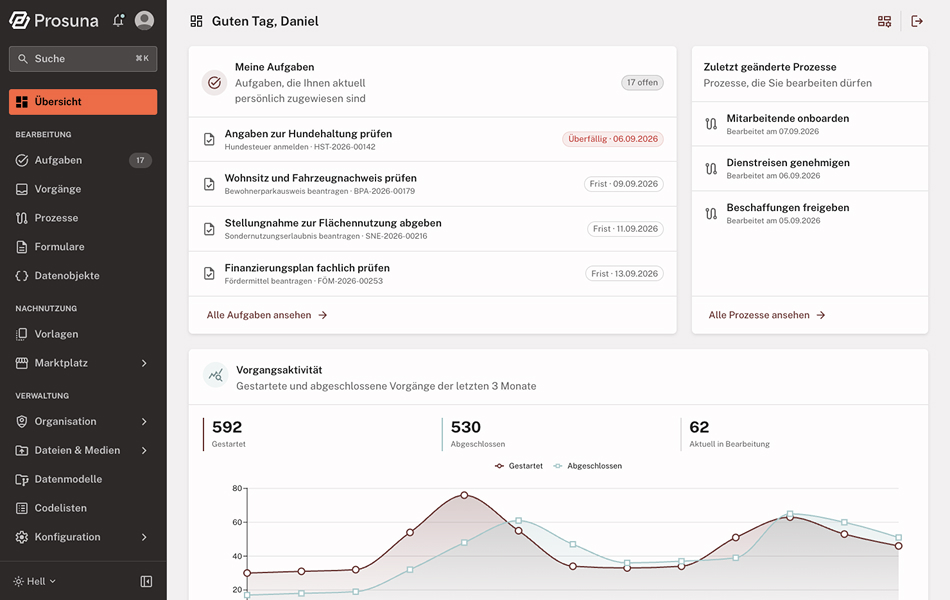Open the user profile avatar
The image size is (950, 600).
[x=144, y=21]
